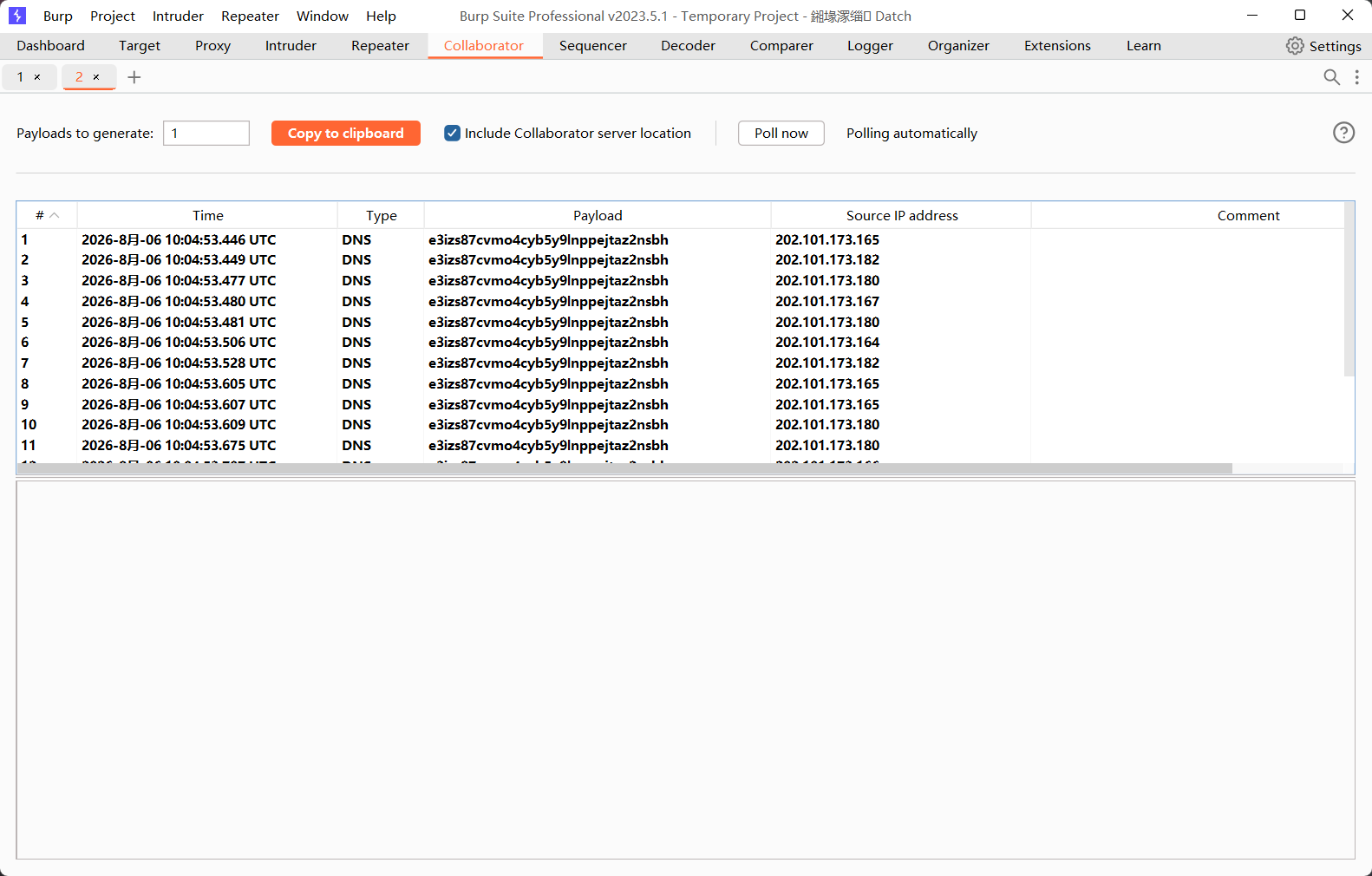The width and height of the screenshot is (1372, 876).
Task: Switch to the Extensions tab
Action: (1057, 46)
